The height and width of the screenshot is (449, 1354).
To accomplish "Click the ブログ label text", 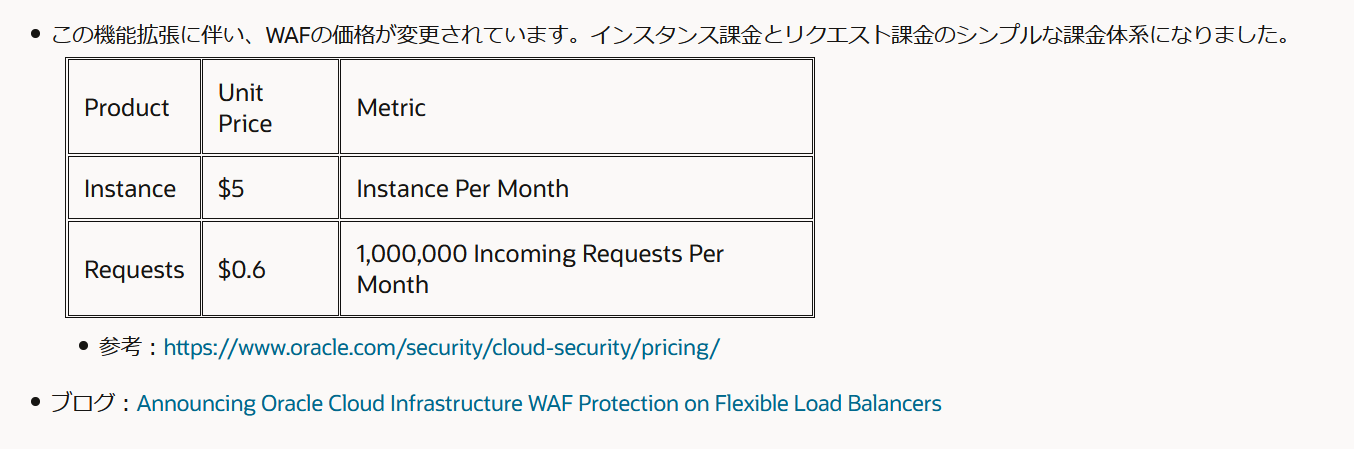I will tap(83, 404).
